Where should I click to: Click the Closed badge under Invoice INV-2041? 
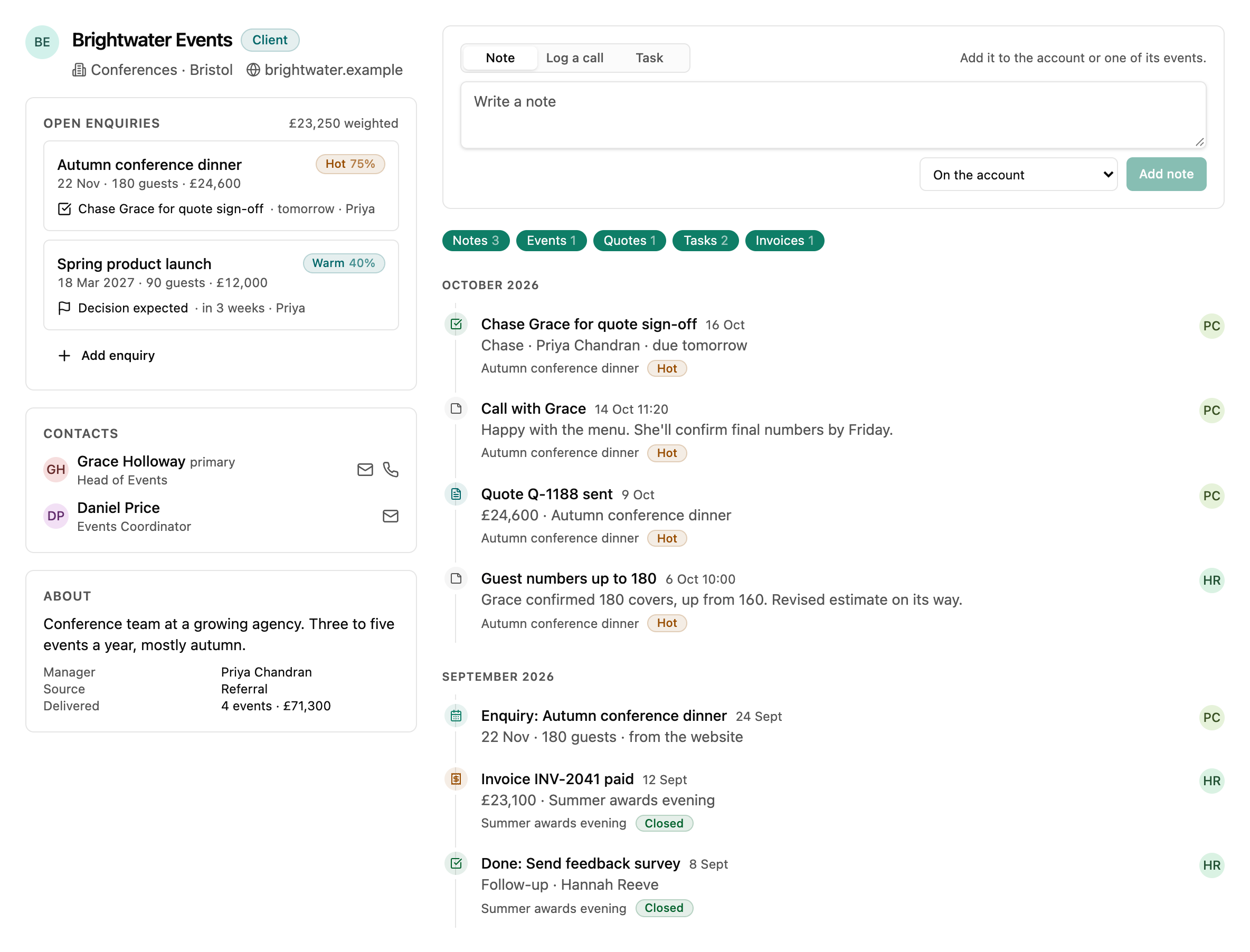664,823
